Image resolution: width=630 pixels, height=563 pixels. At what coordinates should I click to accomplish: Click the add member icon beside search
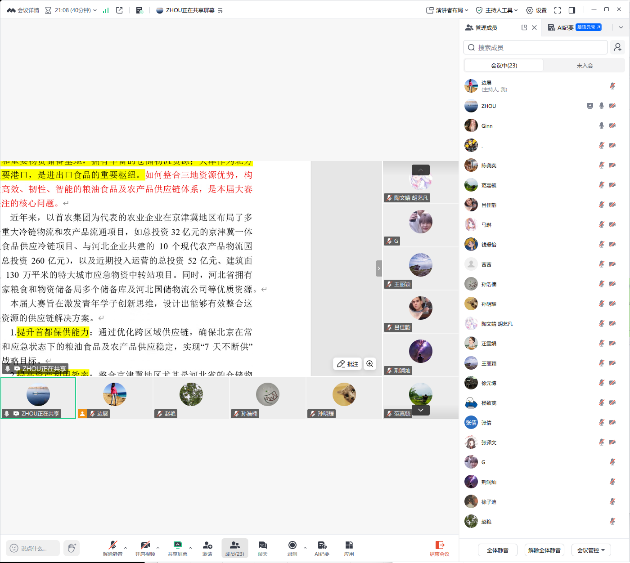616,47
